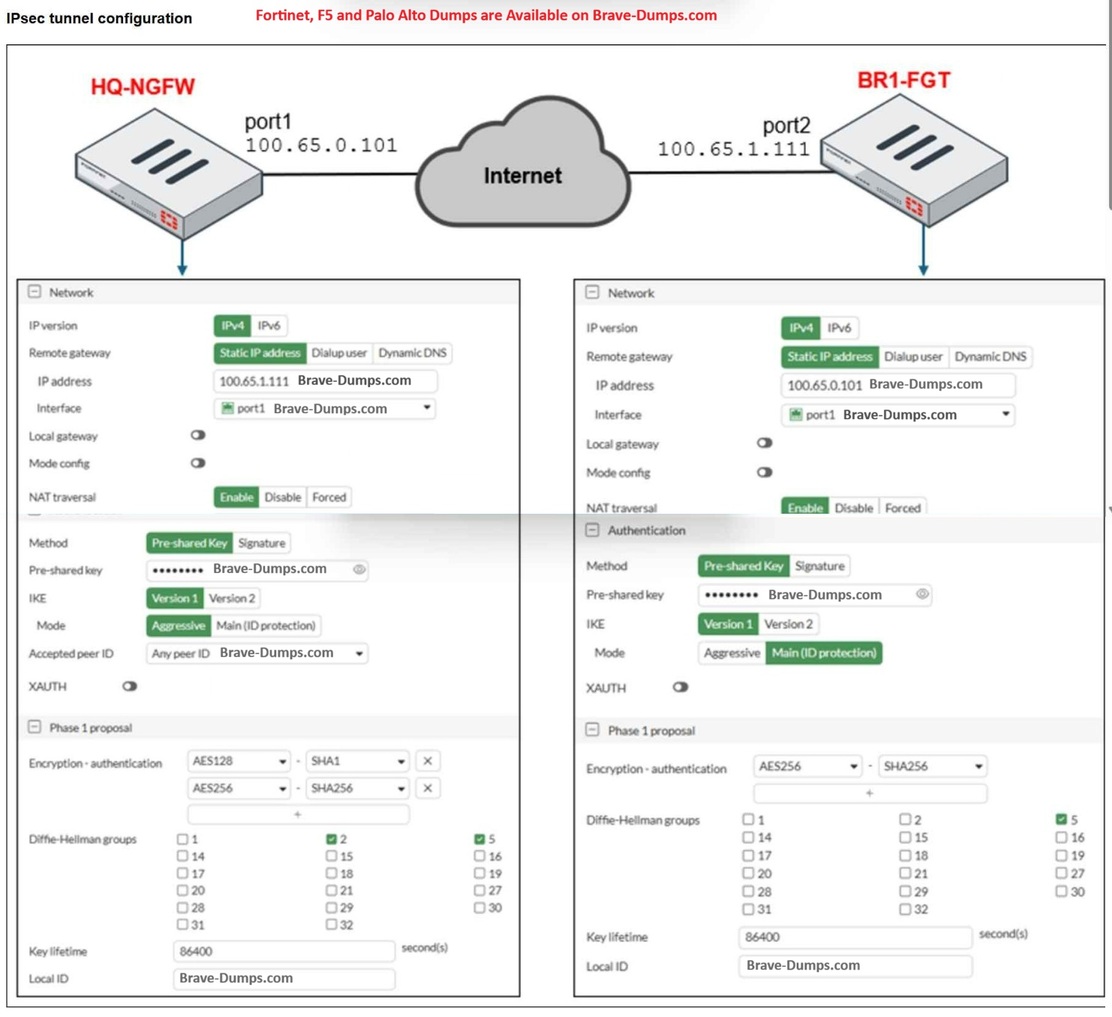Toggle Local gateway switch on HQ-NGFW
The height and width of the screenshot is (1017, 1112).
click(198, 436)
